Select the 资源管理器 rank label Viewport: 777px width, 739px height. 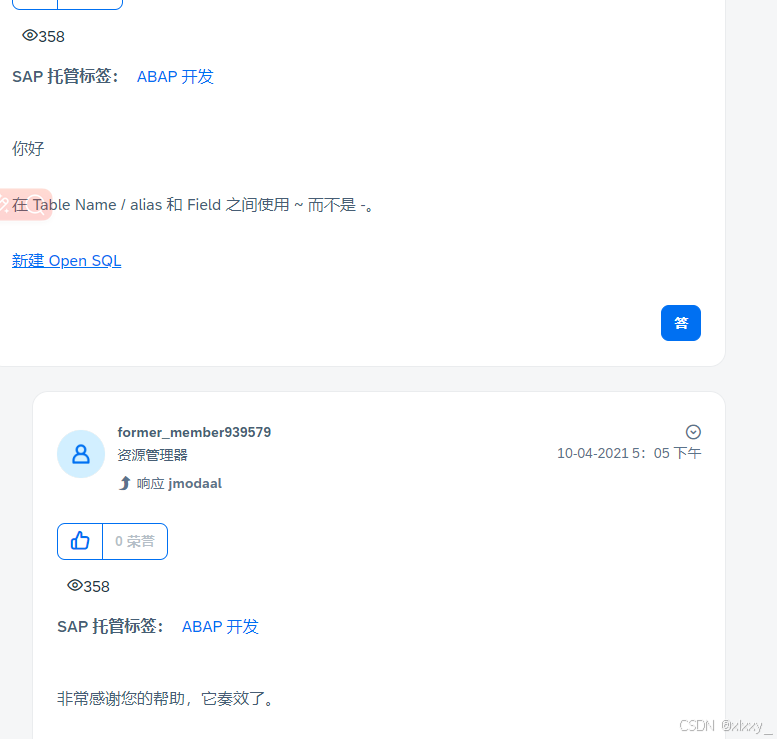point(152,455)
